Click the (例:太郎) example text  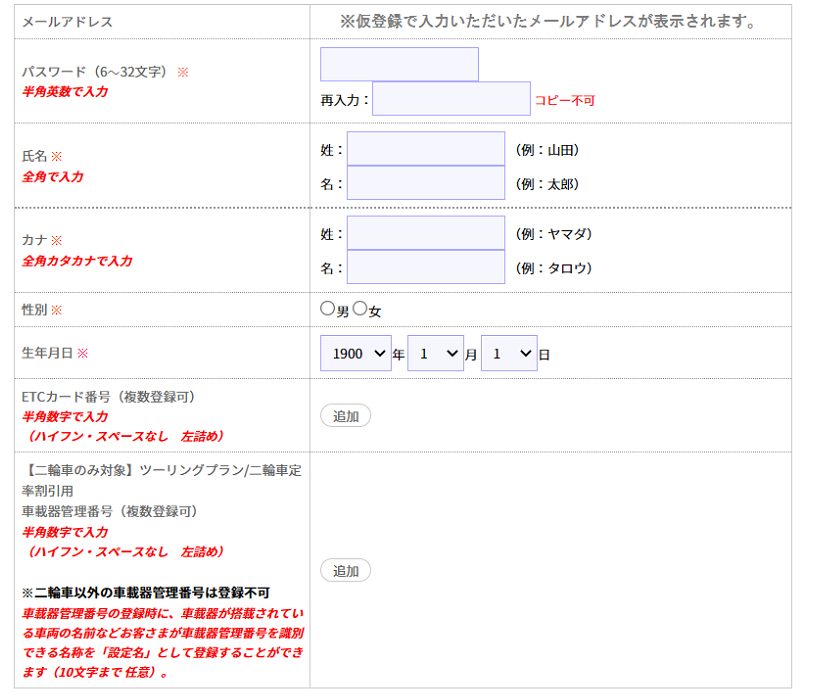pos(547,184)
